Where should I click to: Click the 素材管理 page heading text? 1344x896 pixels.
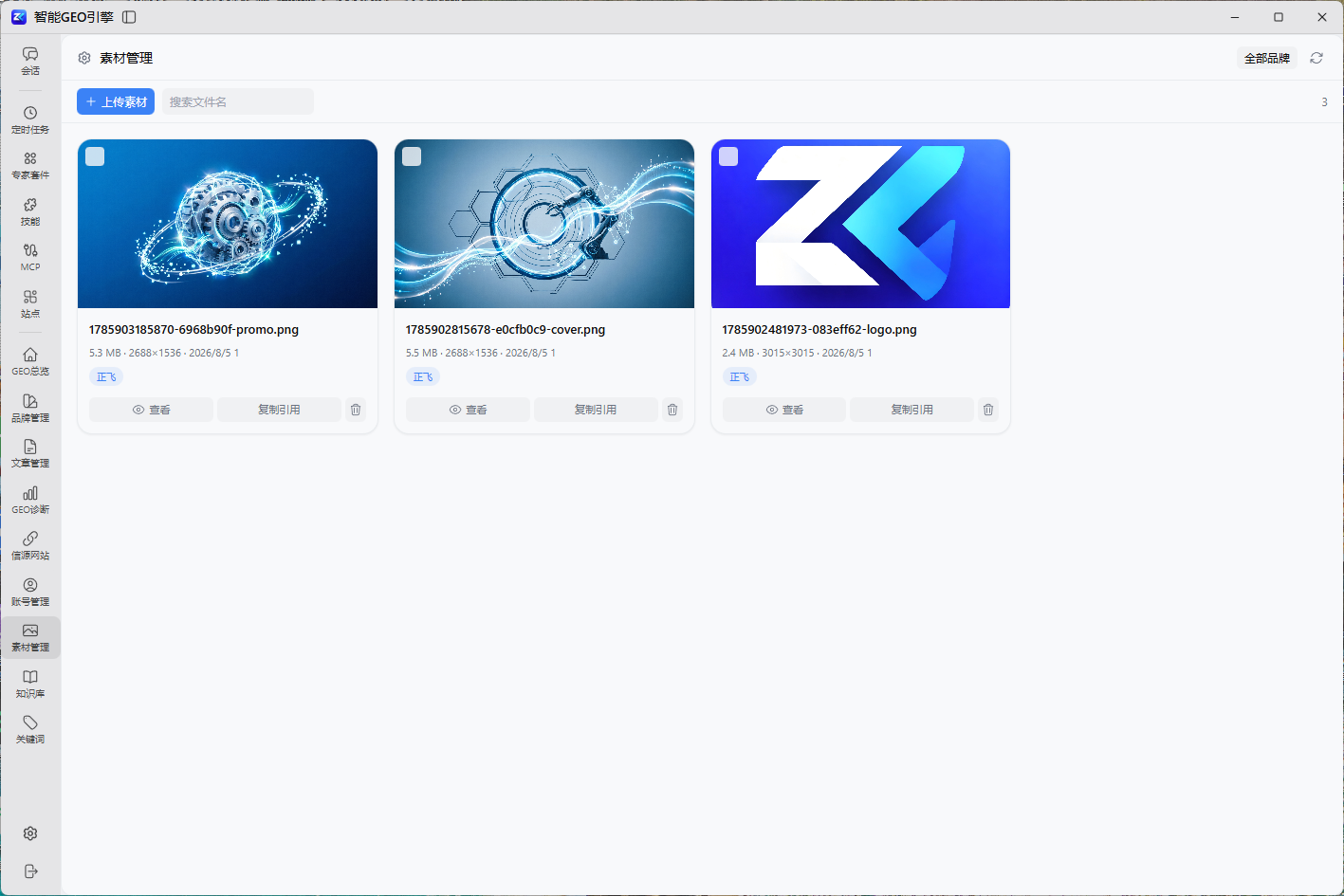(126, 58)
